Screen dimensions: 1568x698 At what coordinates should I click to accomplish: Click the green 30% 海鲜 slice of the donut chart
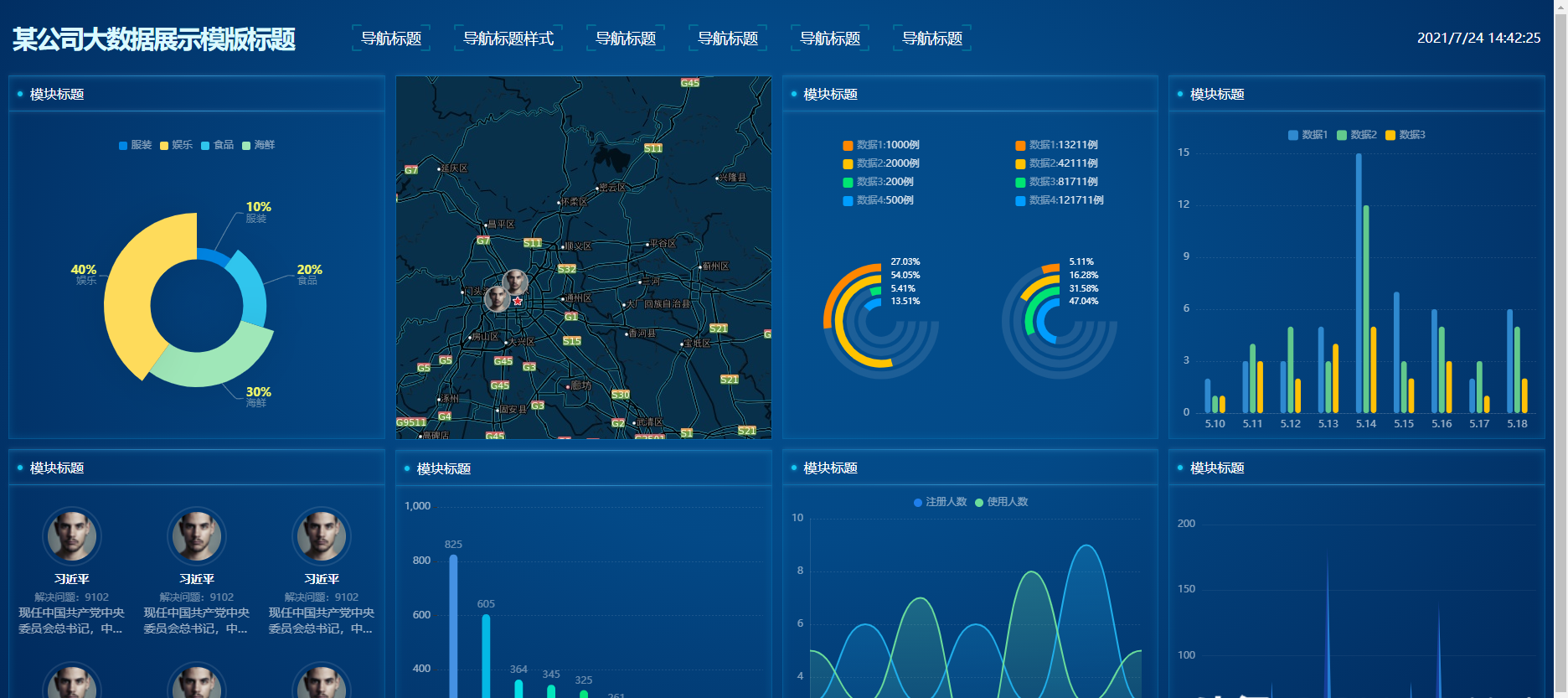pos(219,363)
